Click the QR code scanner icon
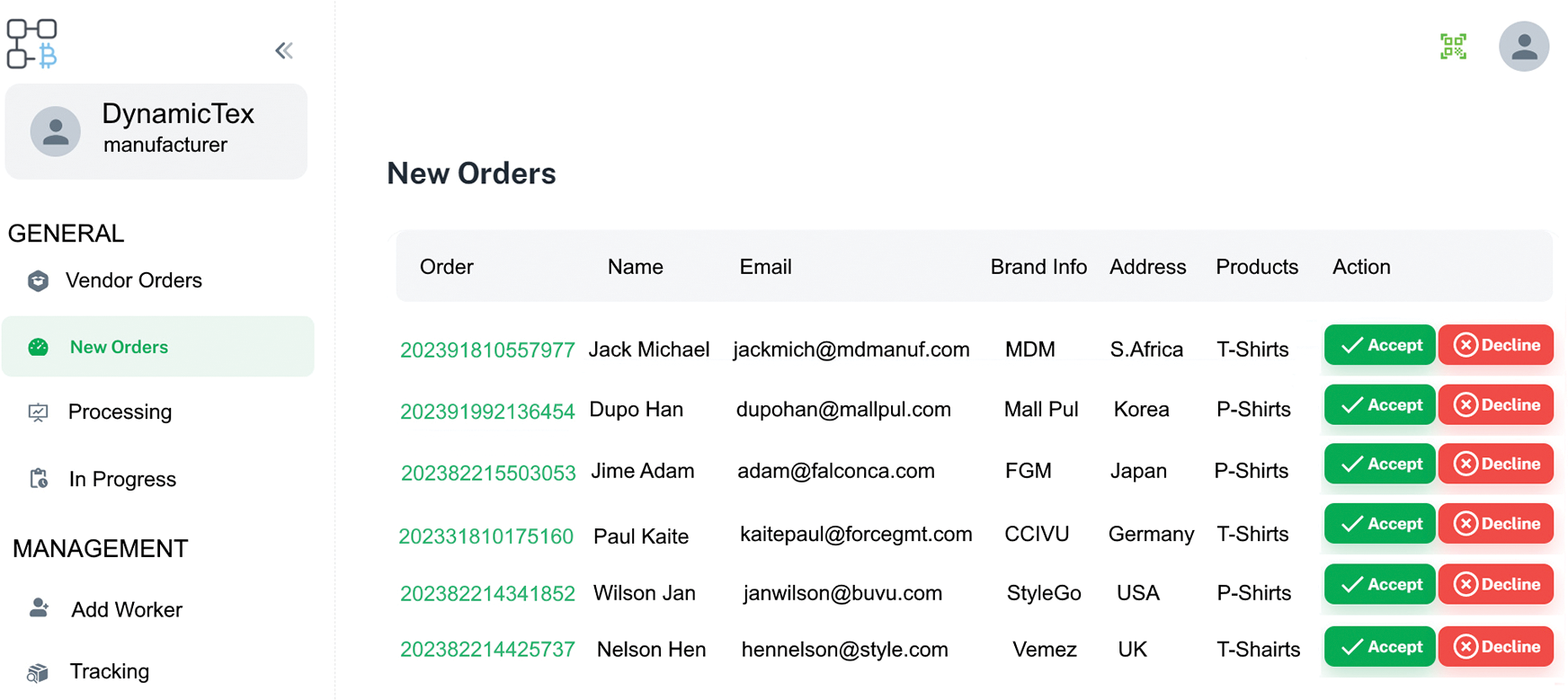Viewport: 1568px width, 700px height. click(x=1453, y=47)
